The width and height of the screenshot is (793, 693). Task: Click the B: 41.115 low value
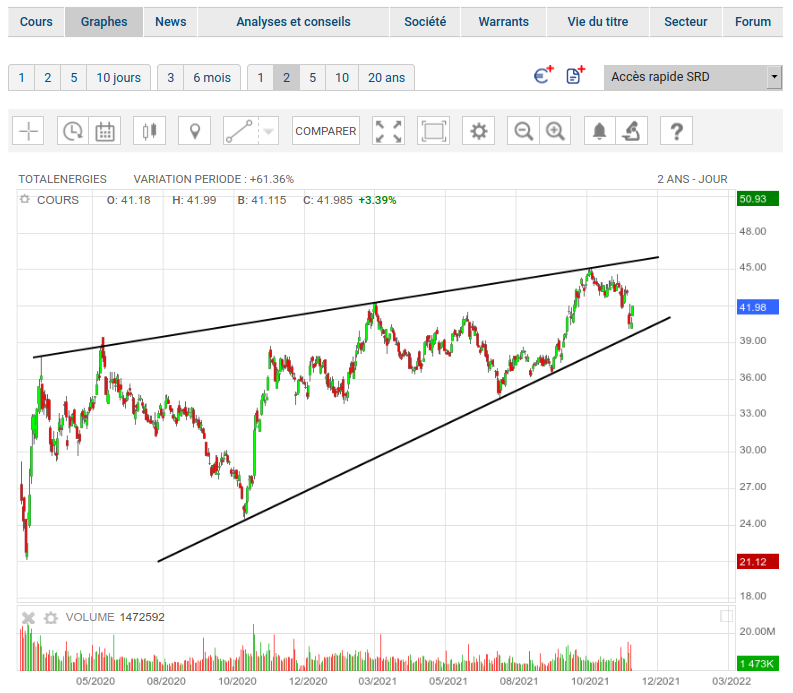click(261, 200)
